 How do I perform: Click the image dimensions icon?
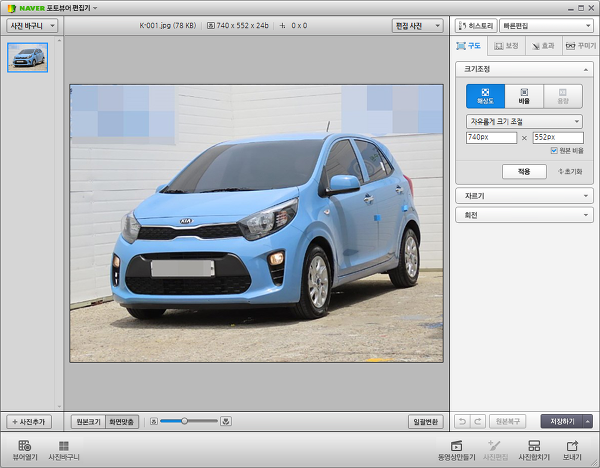click(210, 26)
